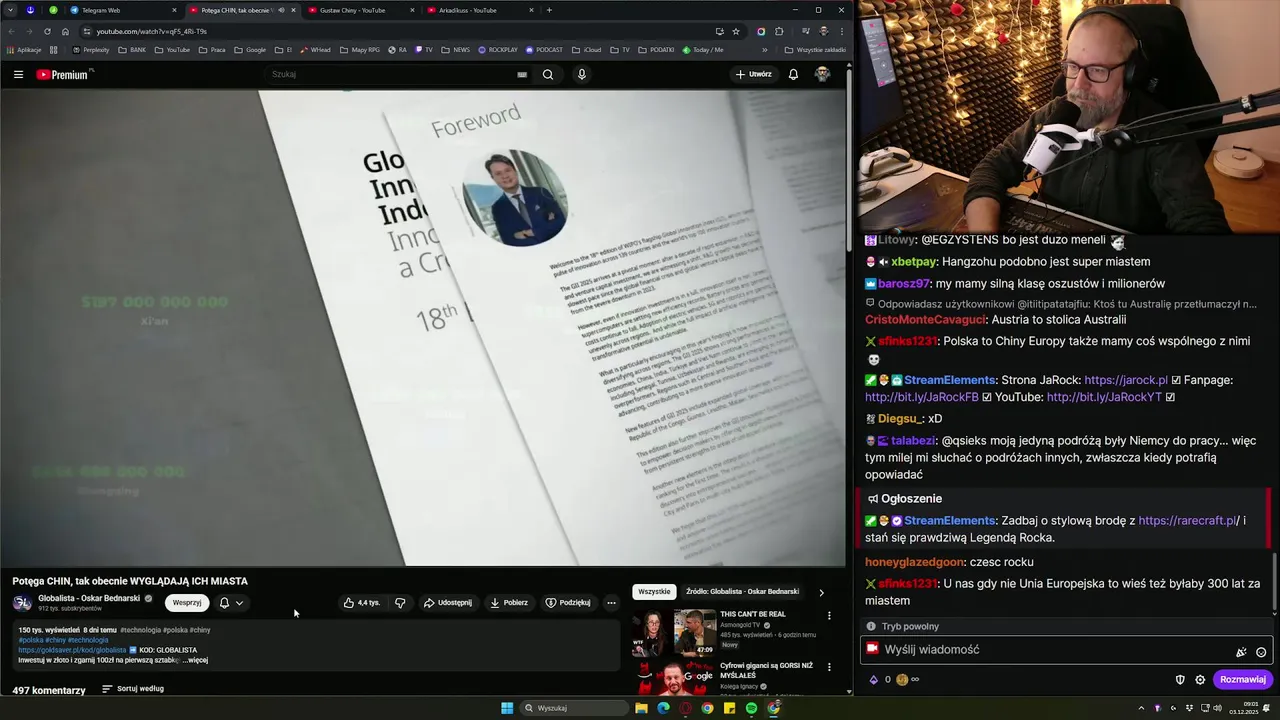
Task: Open moderator shield icon in chat
Action: coord(1180,679)
